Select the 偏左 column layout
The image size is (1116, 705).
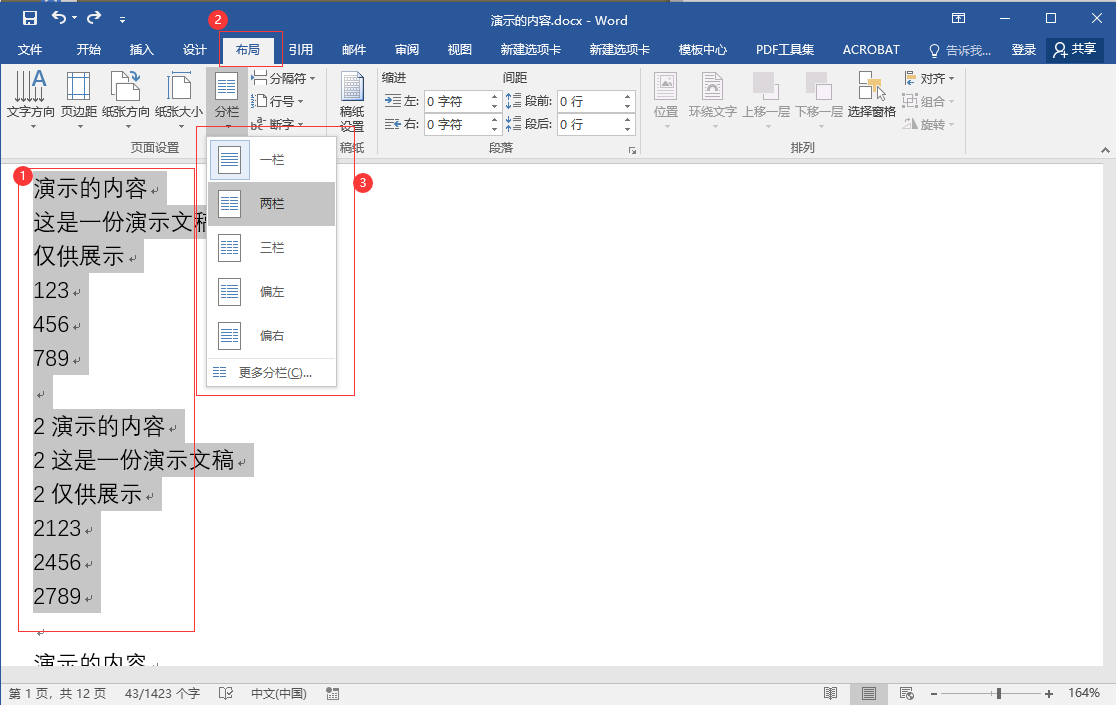271,292
